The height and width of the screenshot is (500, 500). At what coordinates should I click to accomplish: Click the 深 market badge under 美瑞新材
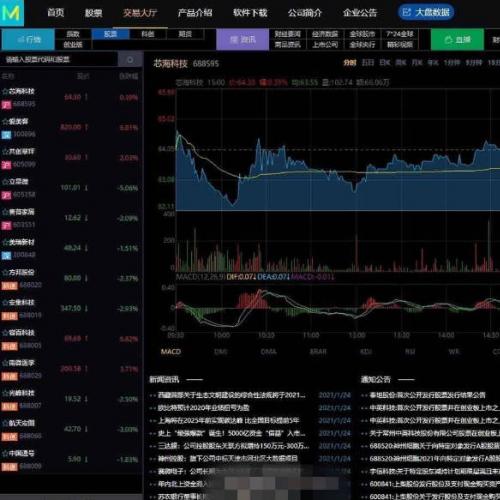pyautogui.click(x=6, y=255)
